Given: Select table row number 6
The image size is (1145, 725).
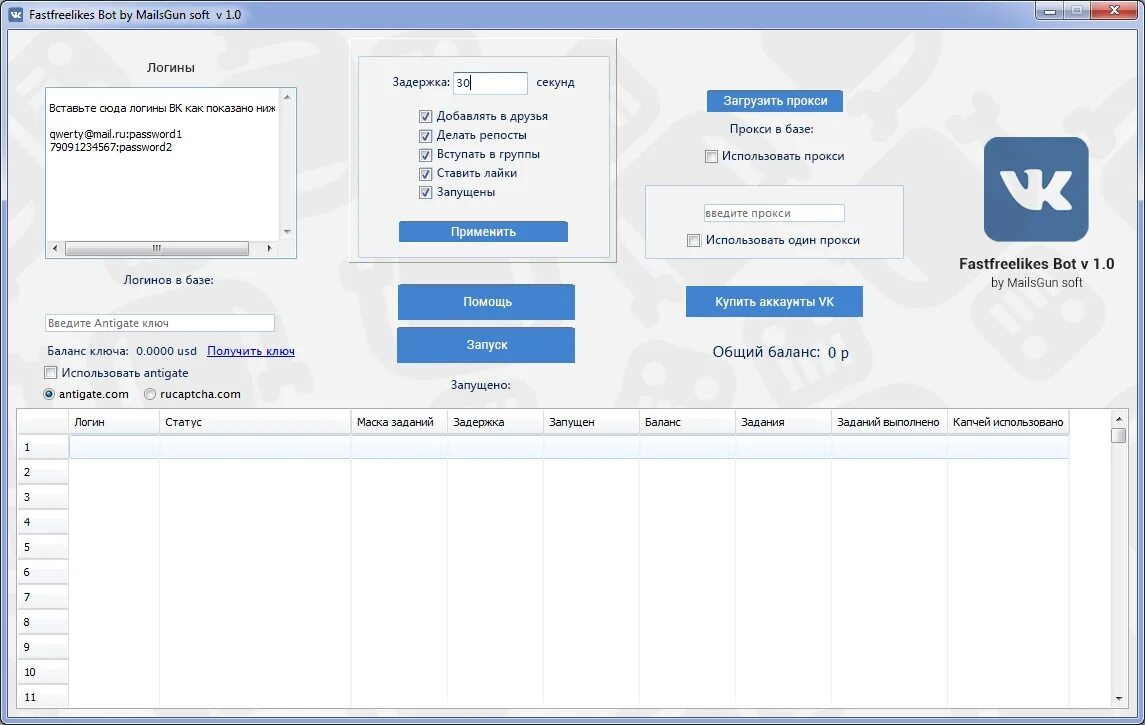Looking at the screenshot, I should 43,572.
